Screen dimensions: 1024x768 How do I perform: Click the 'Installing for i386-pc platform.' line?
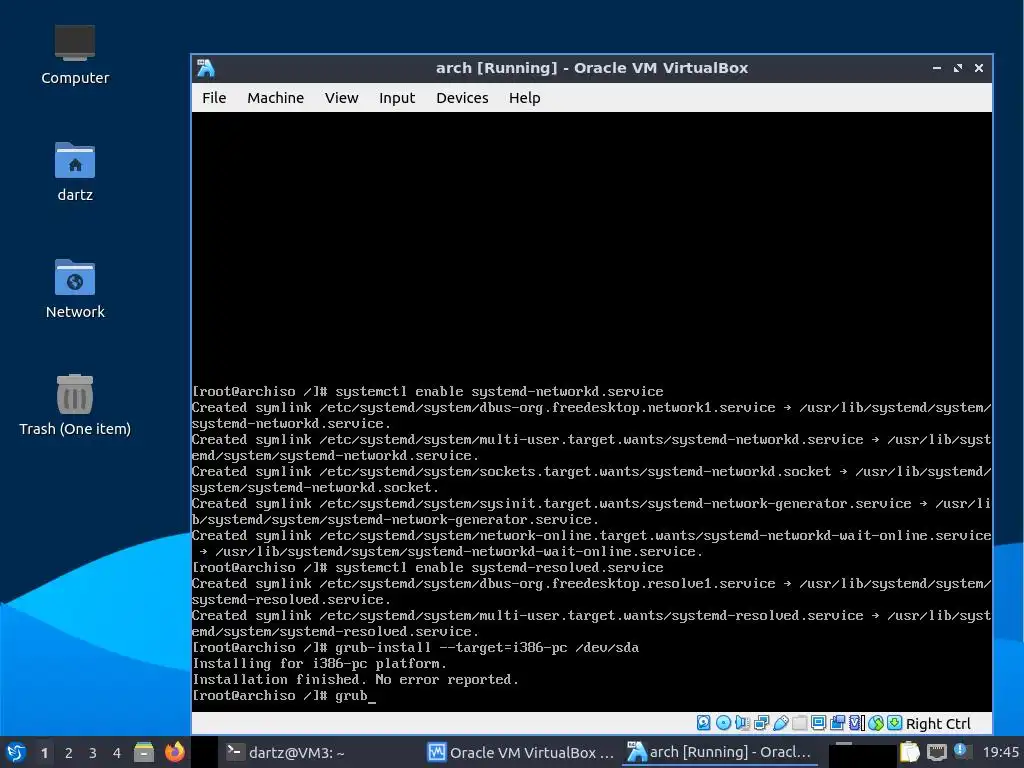coord(319,664)
